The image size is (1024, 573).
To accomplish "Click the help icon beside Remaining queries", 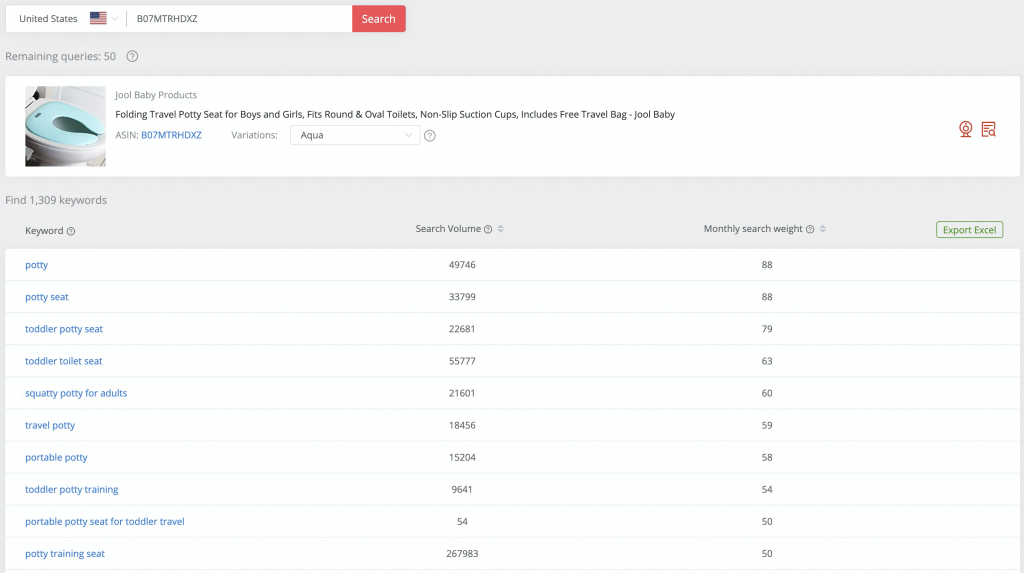I will tap(132, 56).
